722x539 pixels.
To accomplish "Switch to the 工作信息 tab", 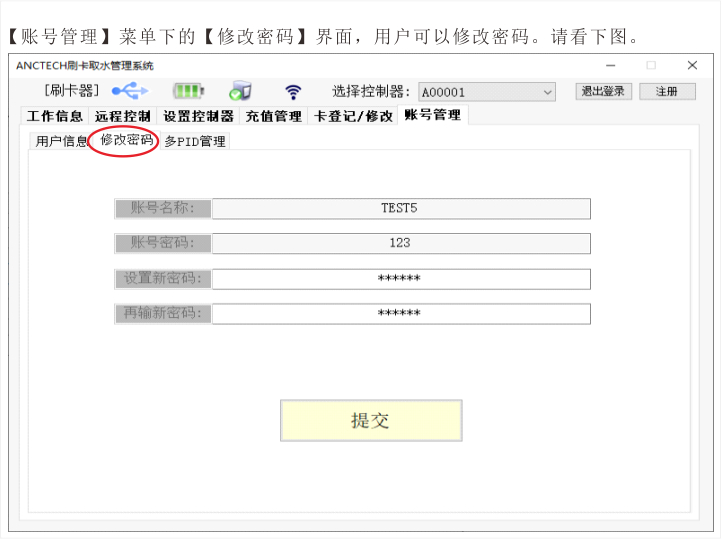I will (55, 116).
